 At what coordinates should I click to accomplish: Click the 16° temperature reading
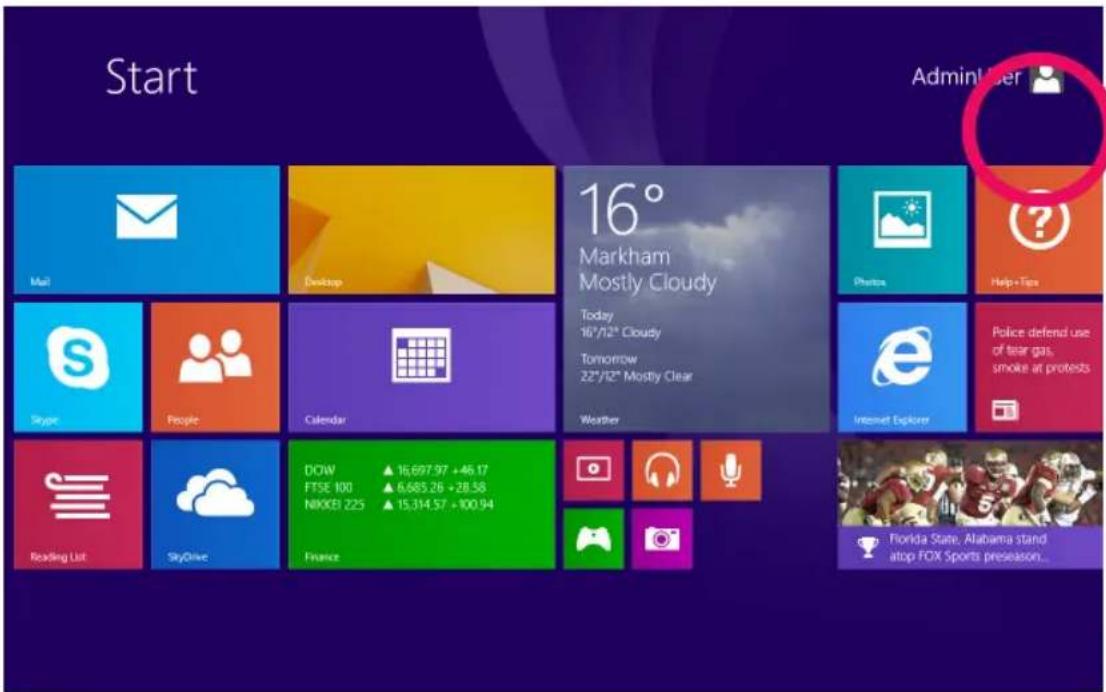[621, 209]
